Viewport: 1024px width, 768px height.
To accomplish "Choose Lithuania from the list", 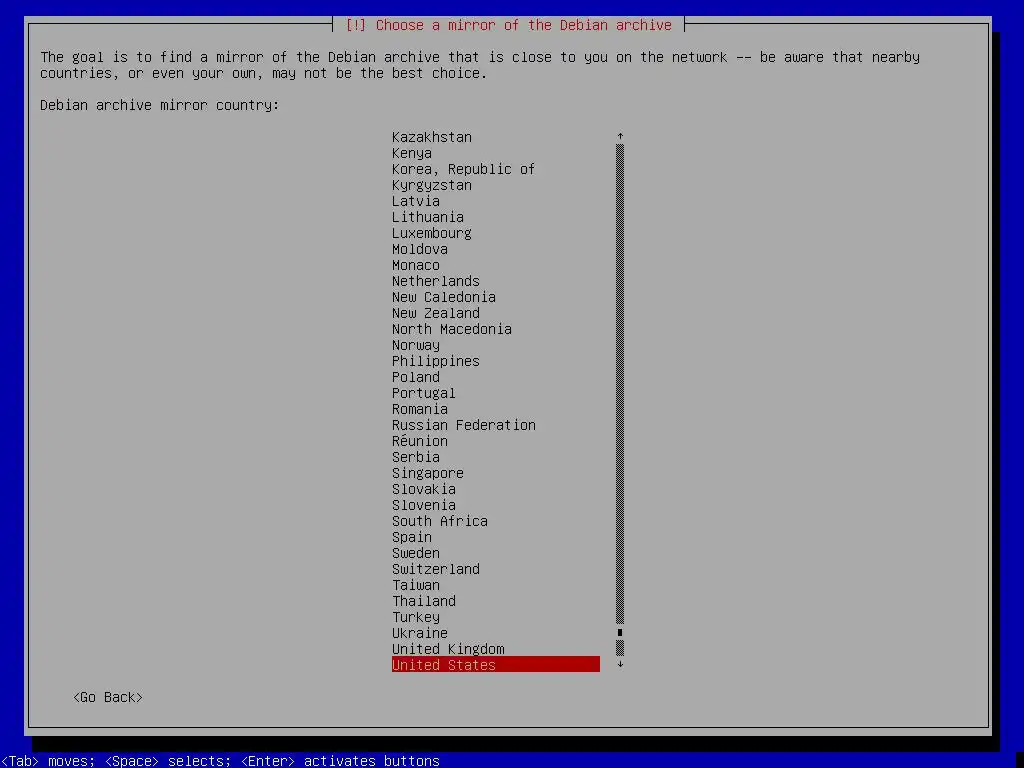I will (x=428, y=217).
